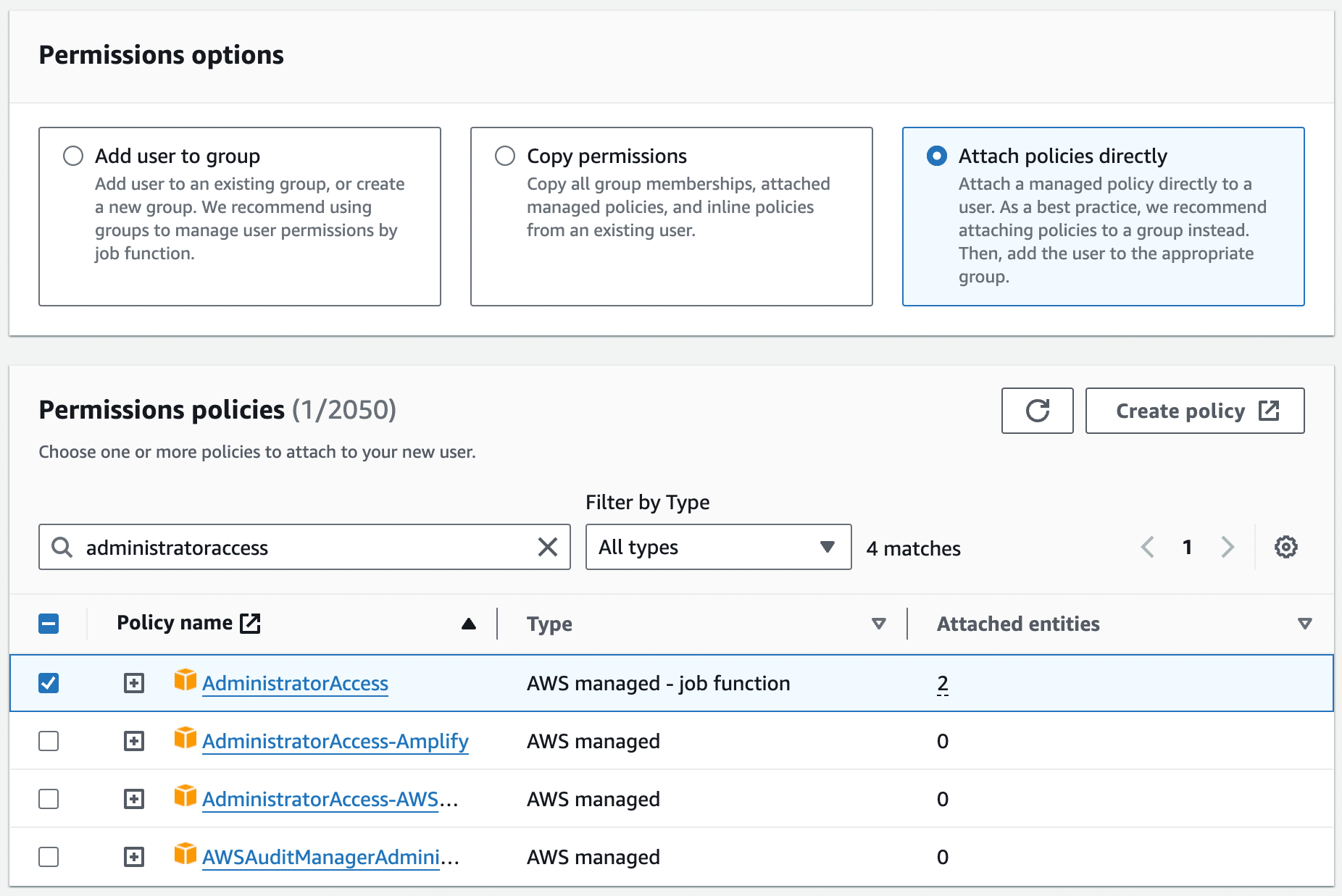Go to next page of policies

(x=1227, y=547)
